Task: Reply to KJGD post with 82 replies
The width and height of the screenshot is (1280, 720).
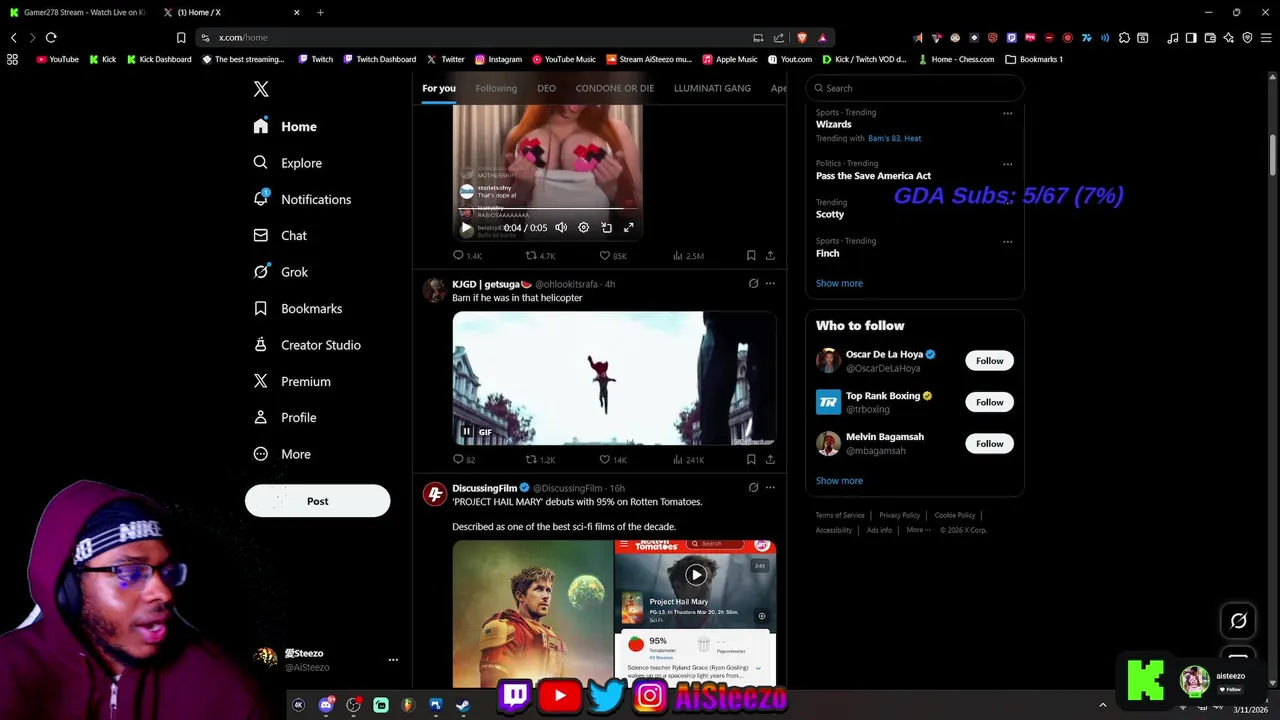Action: click(x=464, y=460)
